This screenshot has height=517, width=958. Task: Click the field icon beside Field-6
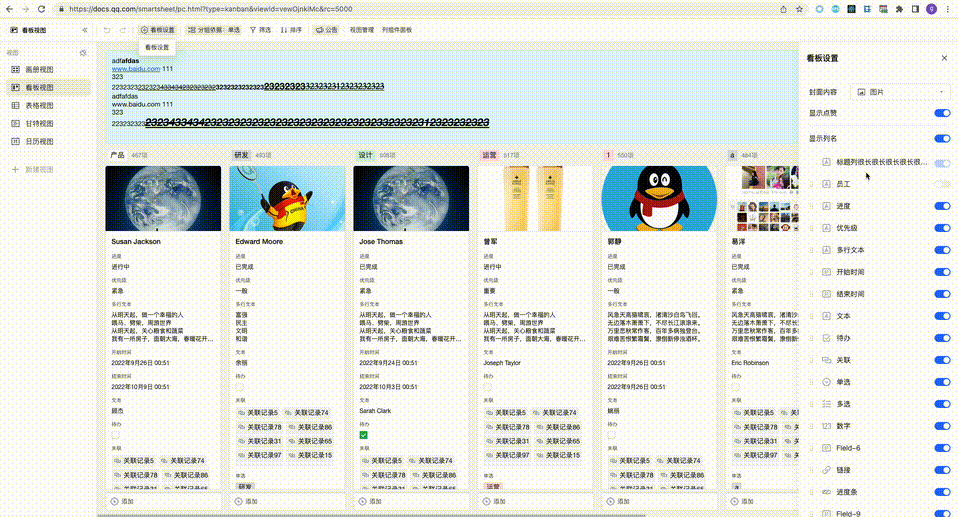click(826, 448)
